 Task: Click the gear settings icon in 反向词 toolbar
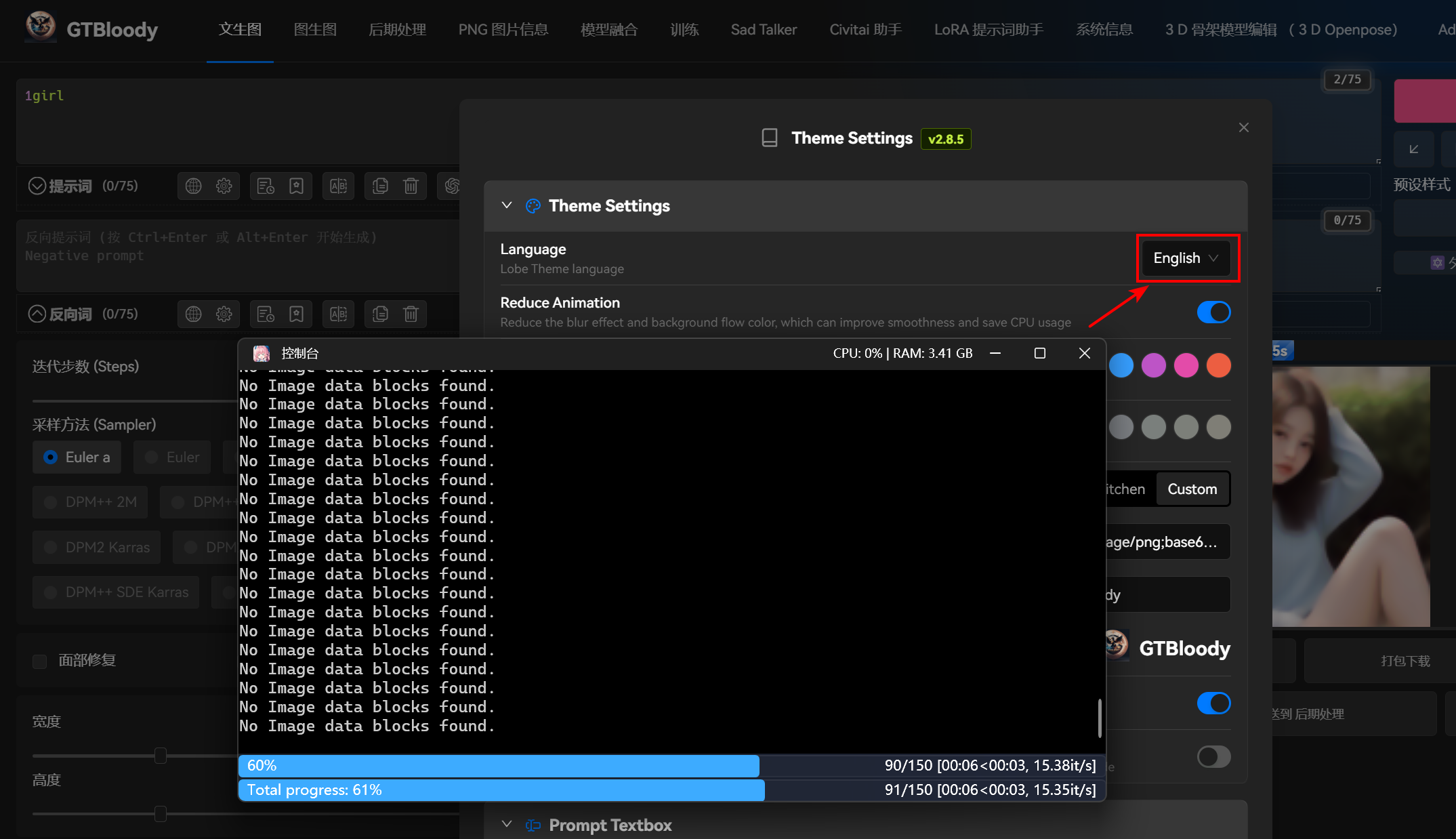click(x=224, y=314)
